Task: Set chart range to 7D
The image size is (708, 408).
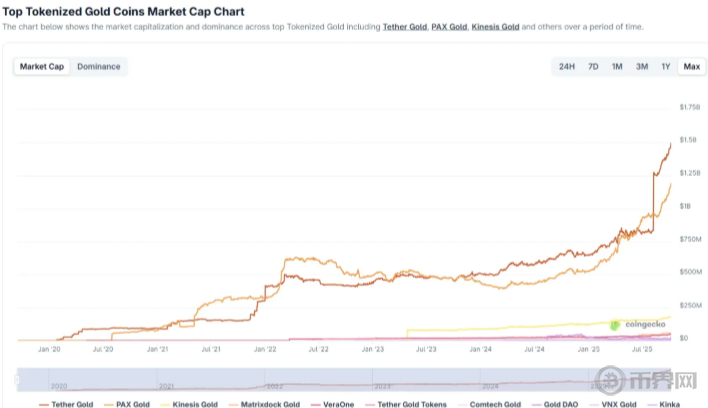Action: coord(593,67)
